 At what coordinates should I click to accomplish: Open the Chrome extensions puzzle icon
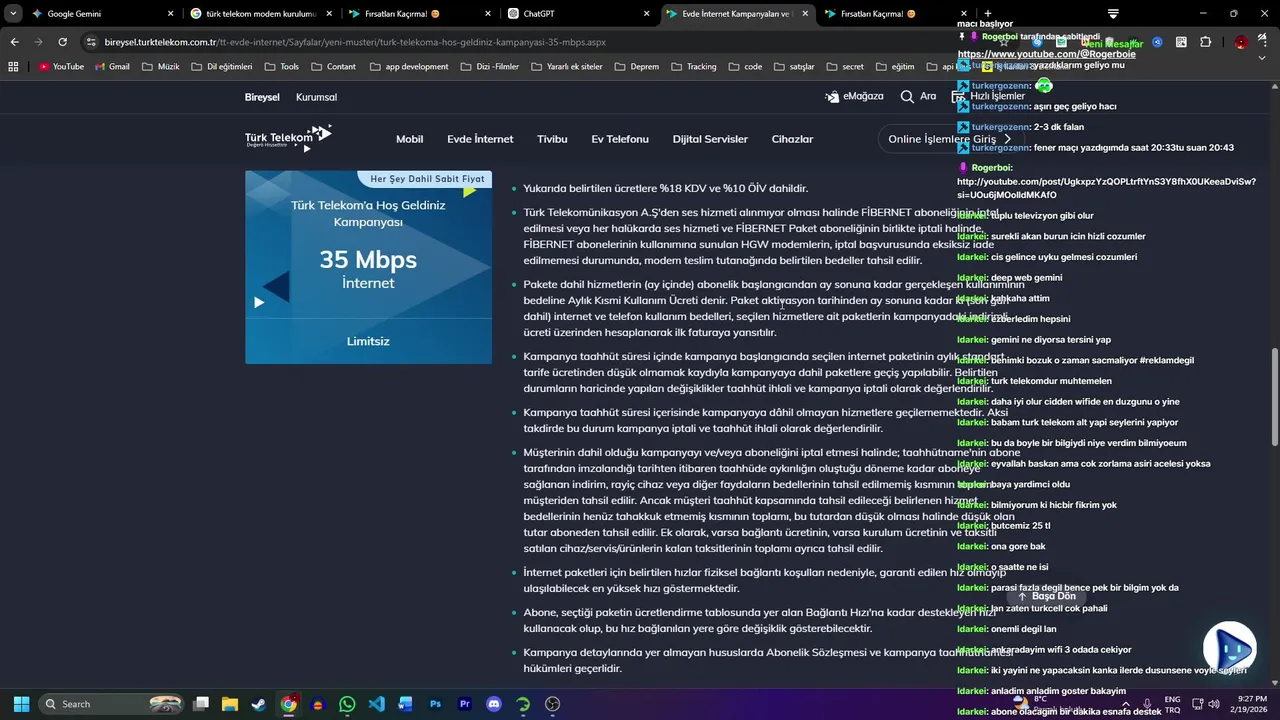(x=1205, y=42)
